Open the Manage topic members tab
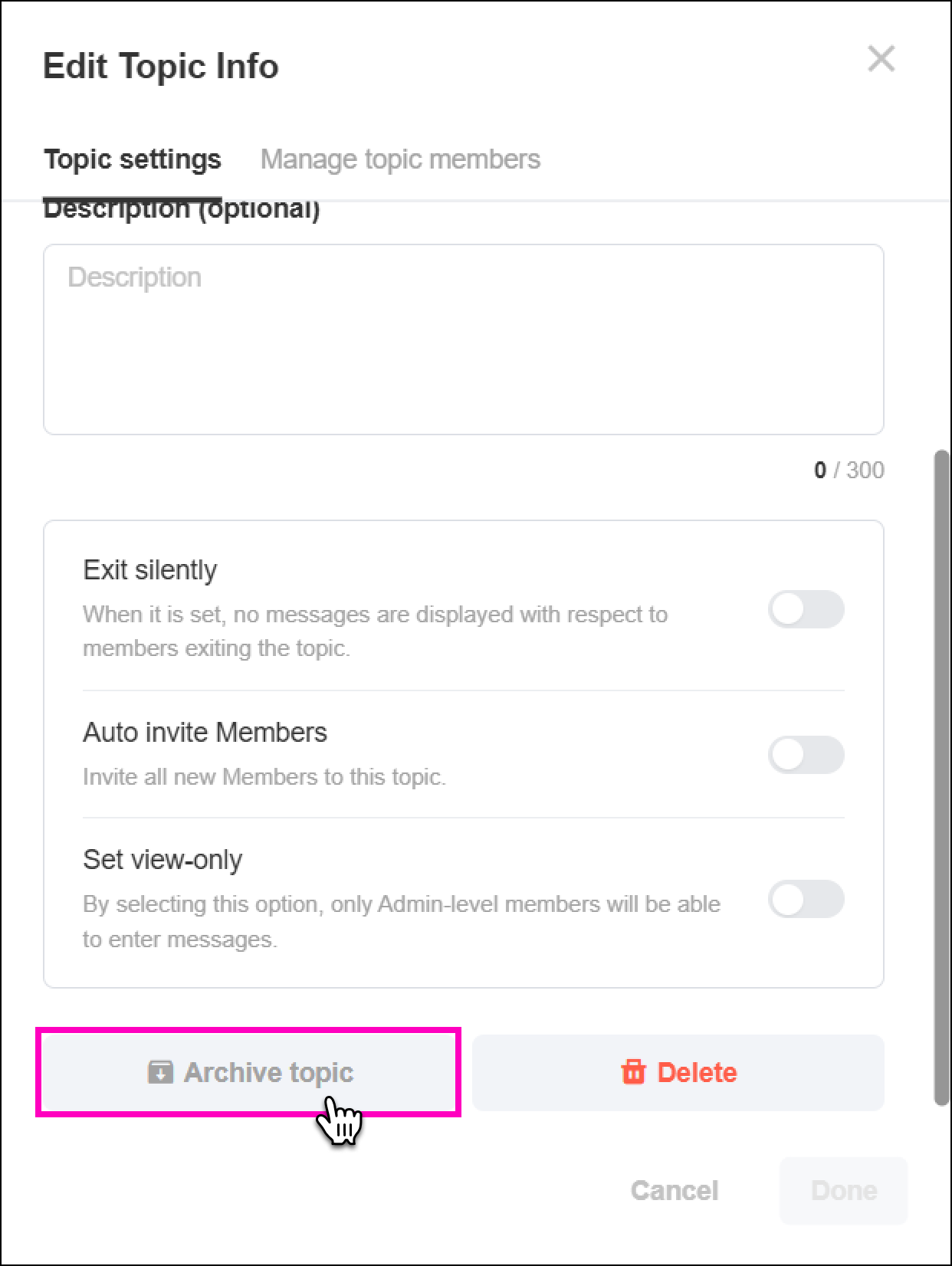 (400, 159)
